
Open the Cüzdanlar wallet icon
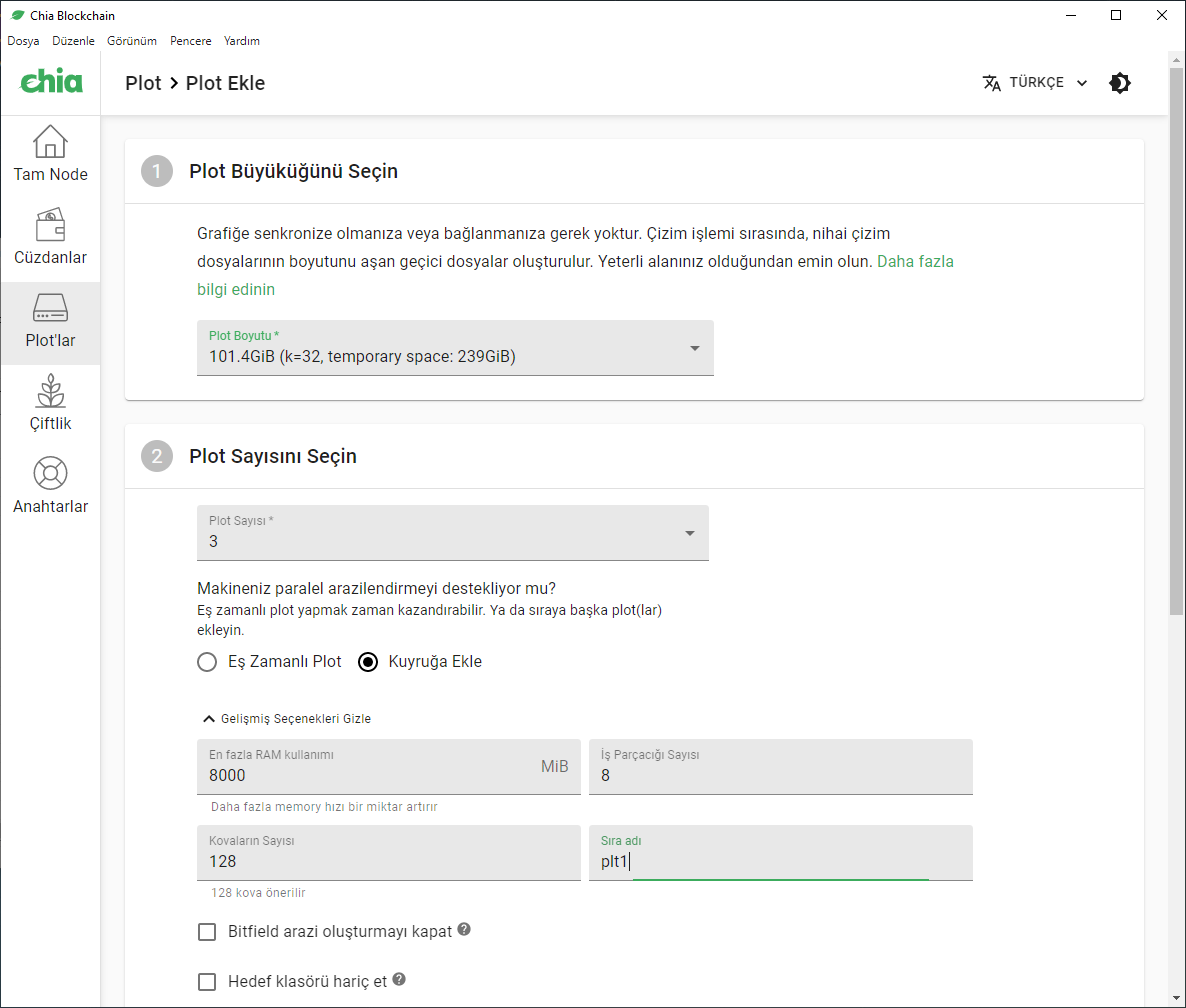point(50,225)
